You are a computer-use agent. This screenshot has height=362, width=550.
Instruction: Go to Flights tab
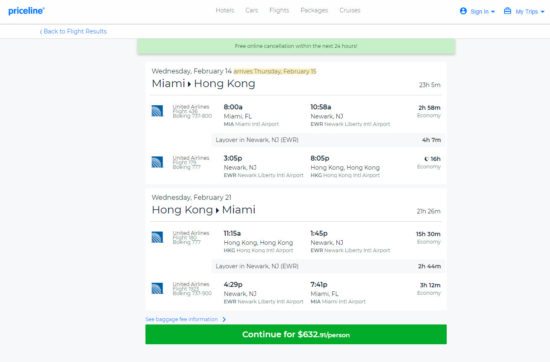click(x=279, y=11)
